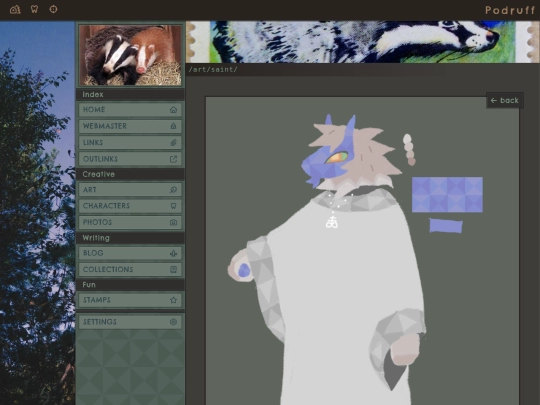Viewport: 540px width, 405px height.
Task: Click the microphone icon beside BLOG
Action: (173, 253)
